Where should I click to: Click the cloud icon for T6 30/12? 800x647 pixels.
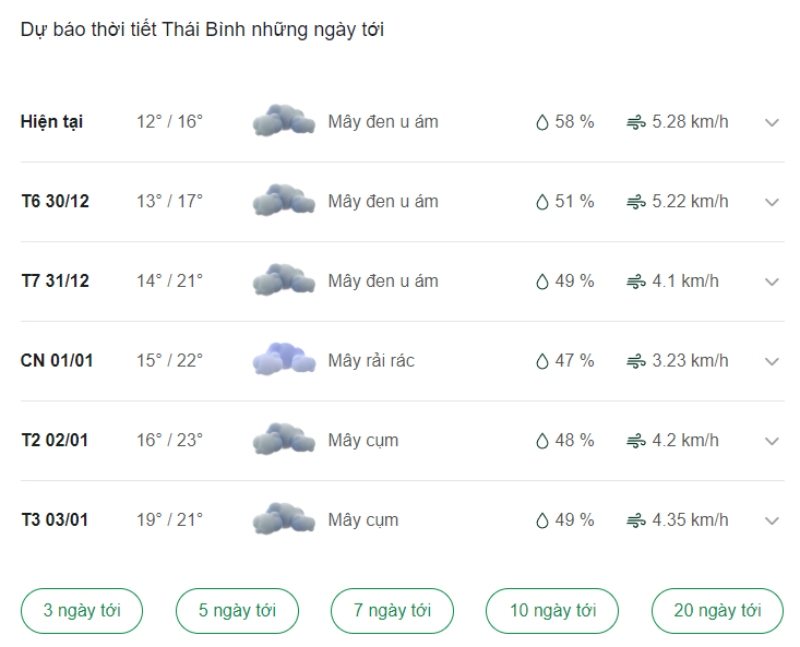(284, 201)
